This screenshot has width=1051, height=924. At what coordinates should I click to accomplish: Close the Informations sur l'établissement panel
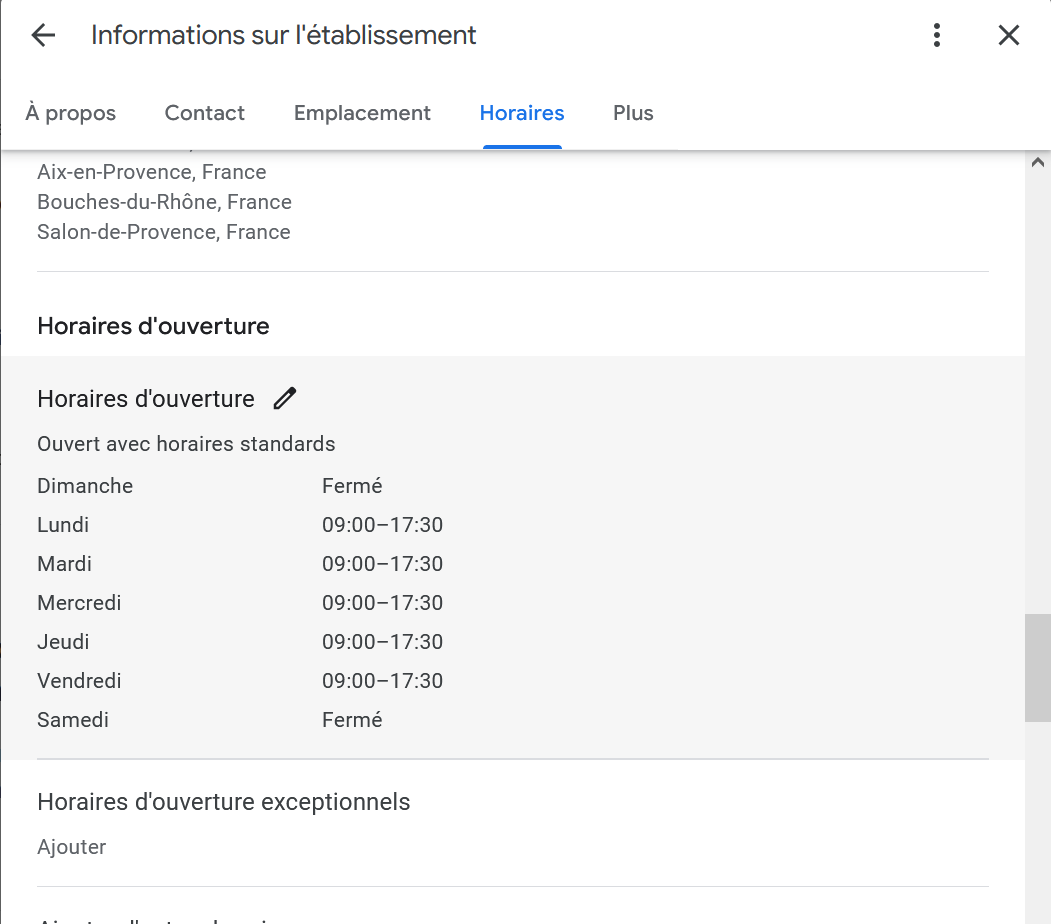[1009, 36]
